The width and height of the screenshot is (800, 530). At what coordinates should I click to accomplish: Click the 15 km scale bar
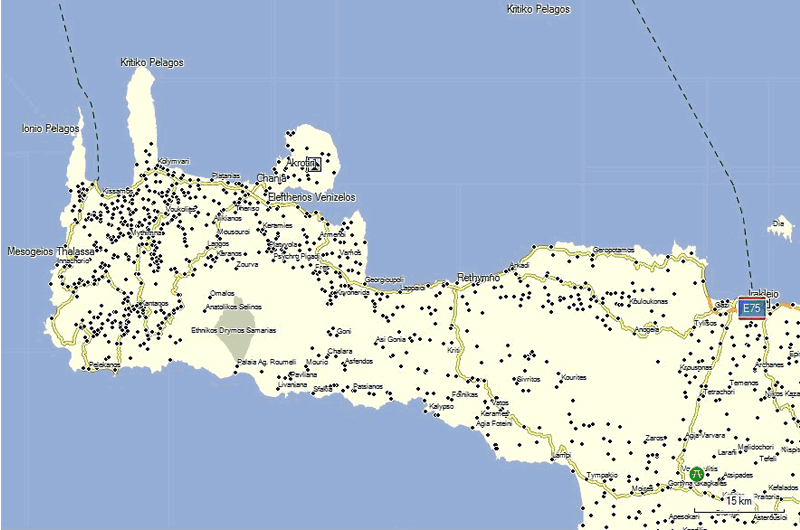coord(739,502)
